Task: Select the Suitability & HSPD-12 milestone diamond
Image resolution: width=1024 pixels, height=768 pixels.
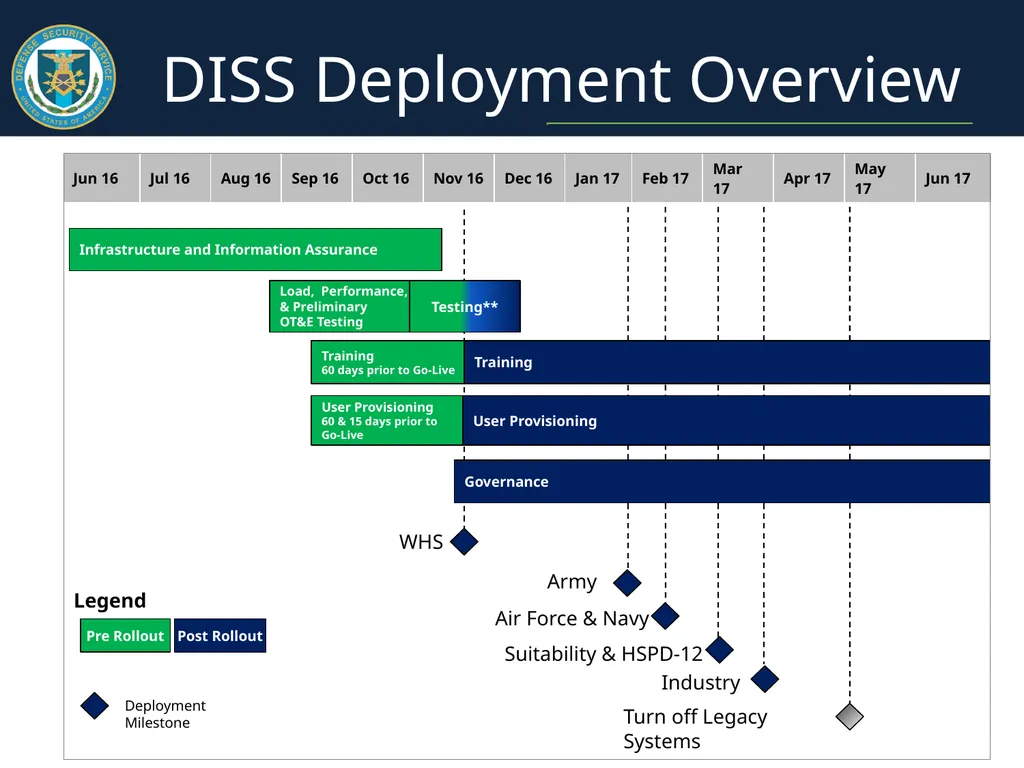Action: pyautogui.click(x=720, y=649)
